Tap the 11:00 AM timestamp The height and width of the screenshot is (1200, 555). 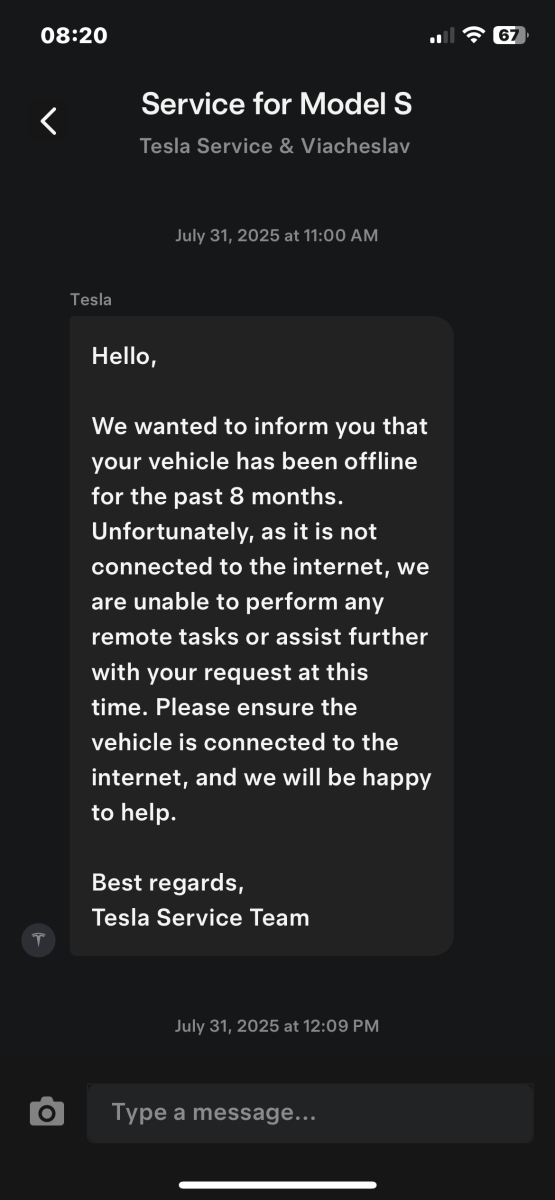coord(277,236)
